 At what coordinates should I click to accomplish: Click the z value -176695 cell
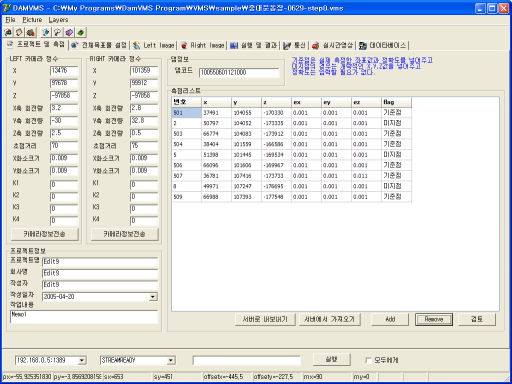(x=276, y=186)
